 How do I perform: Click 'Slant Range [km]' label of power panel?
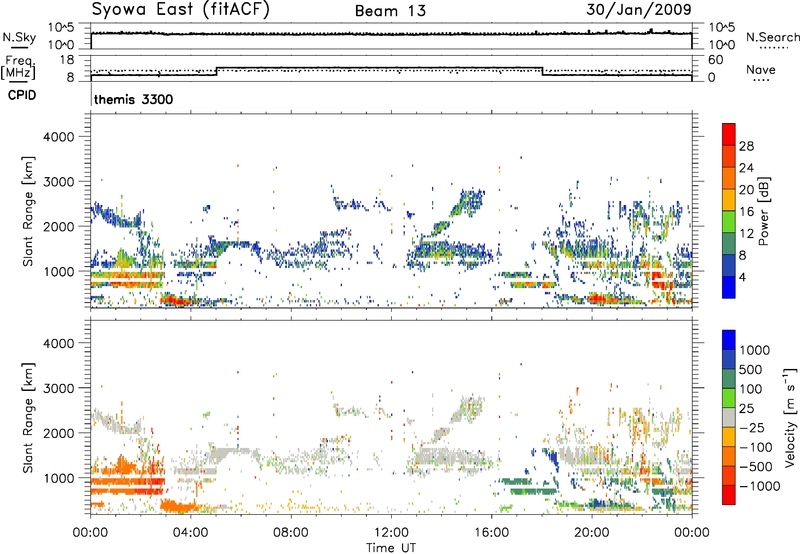pyautogui.click(x=28, y=211)
